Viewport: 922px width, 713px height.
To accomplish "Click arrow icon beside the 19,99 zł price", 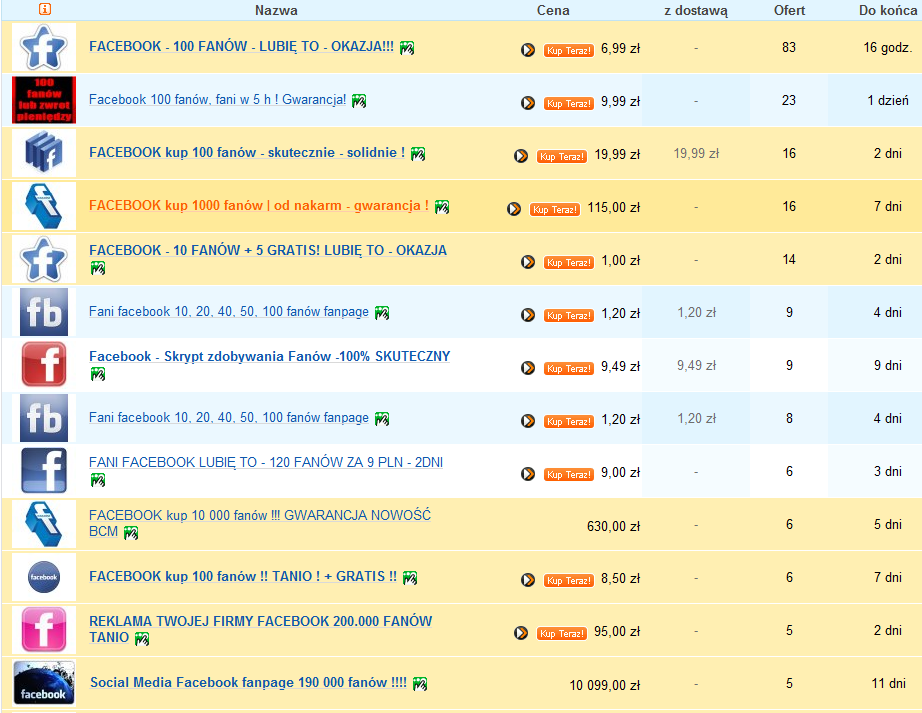I will 521,156.
